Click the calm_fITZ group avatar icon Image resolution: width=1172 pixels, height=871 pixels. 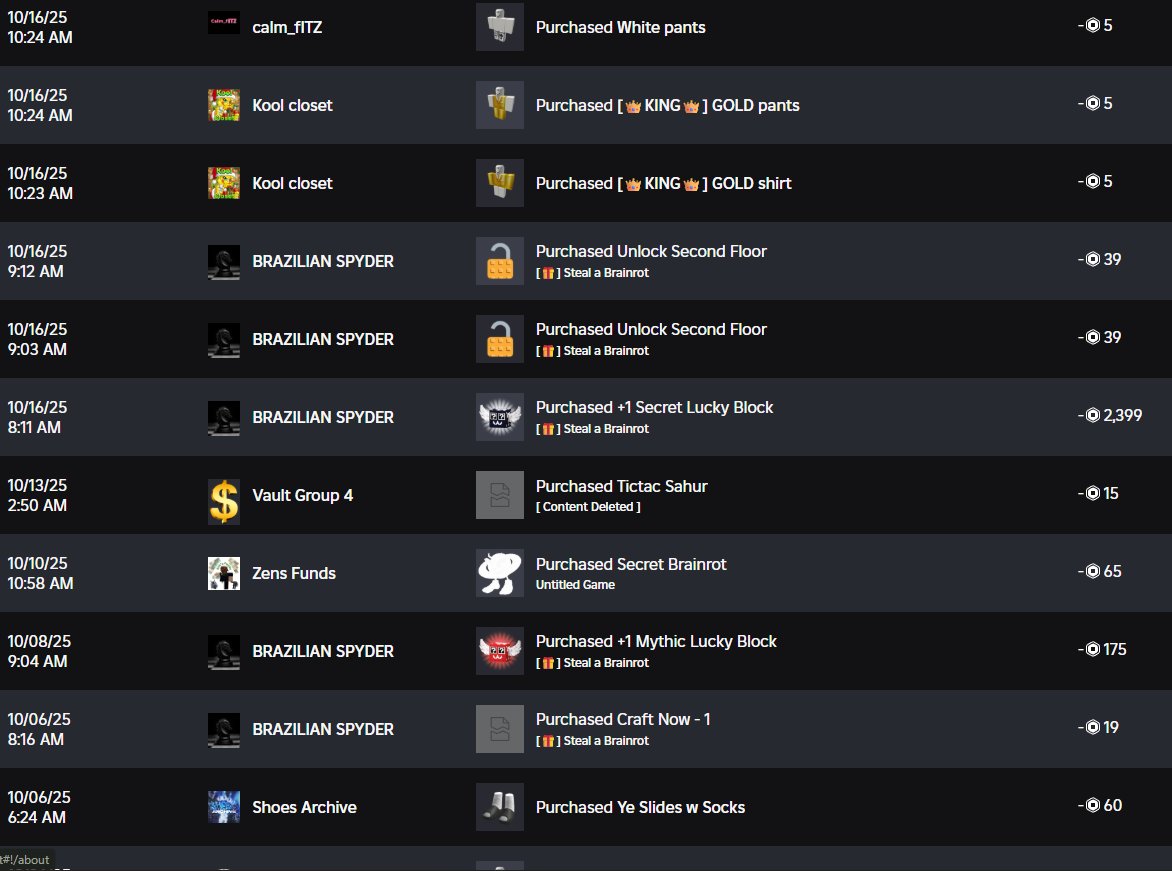pyautogui.click(x=223, y=23)
